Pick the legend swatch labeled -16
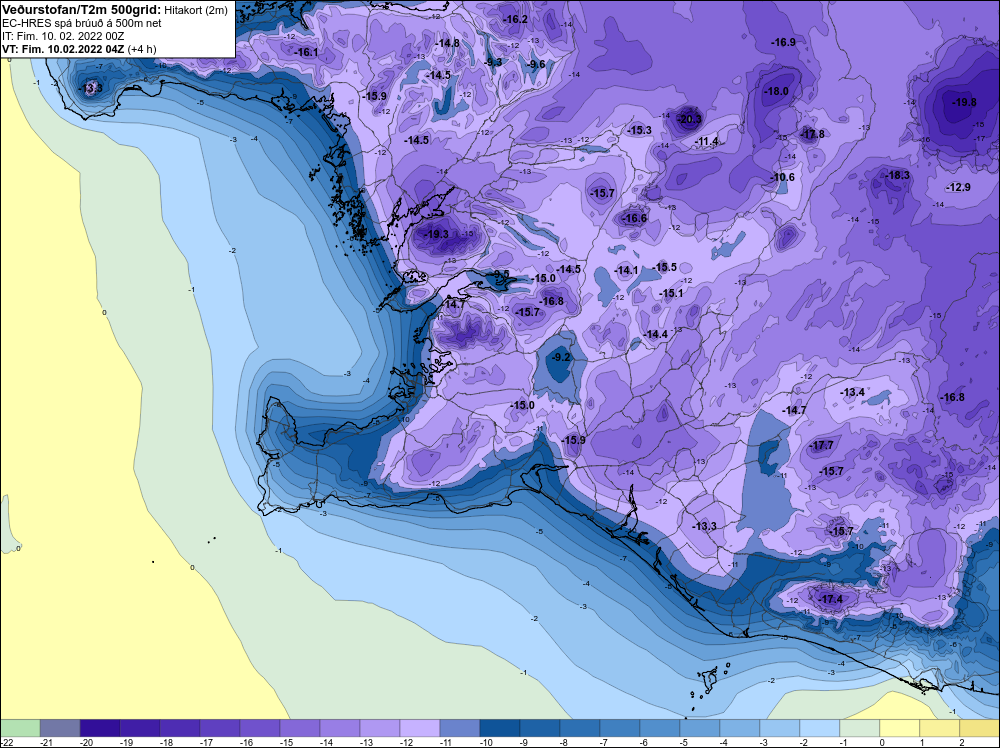This screenshot has width=1000, height=748. (x=260, y=728)
